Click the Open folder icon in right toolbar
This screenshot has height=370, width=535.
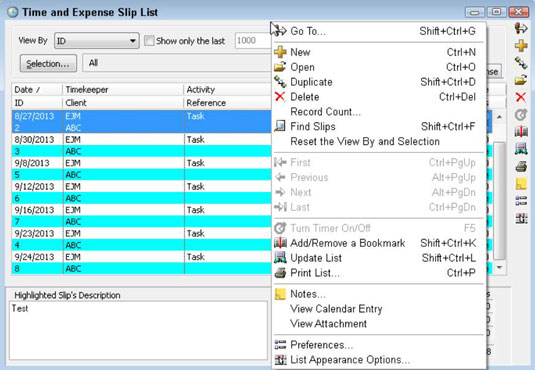(521, 80)
